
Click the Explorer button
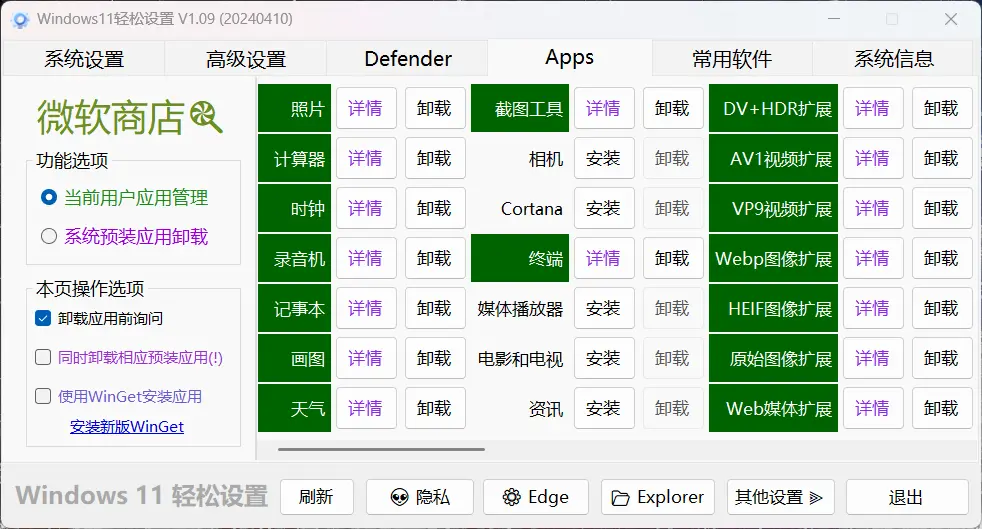(658, 497)
